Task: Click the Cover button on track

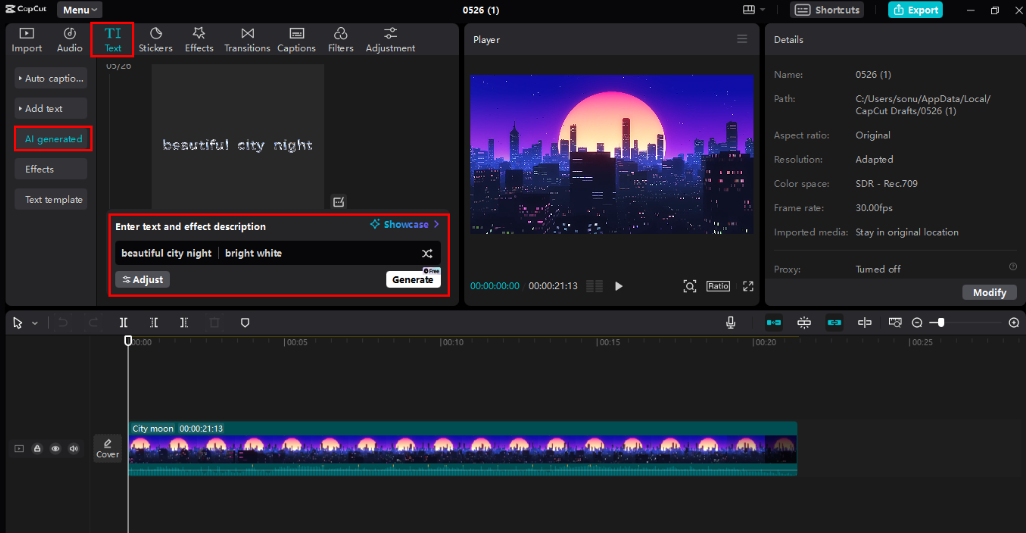Action: pos(107,449)
